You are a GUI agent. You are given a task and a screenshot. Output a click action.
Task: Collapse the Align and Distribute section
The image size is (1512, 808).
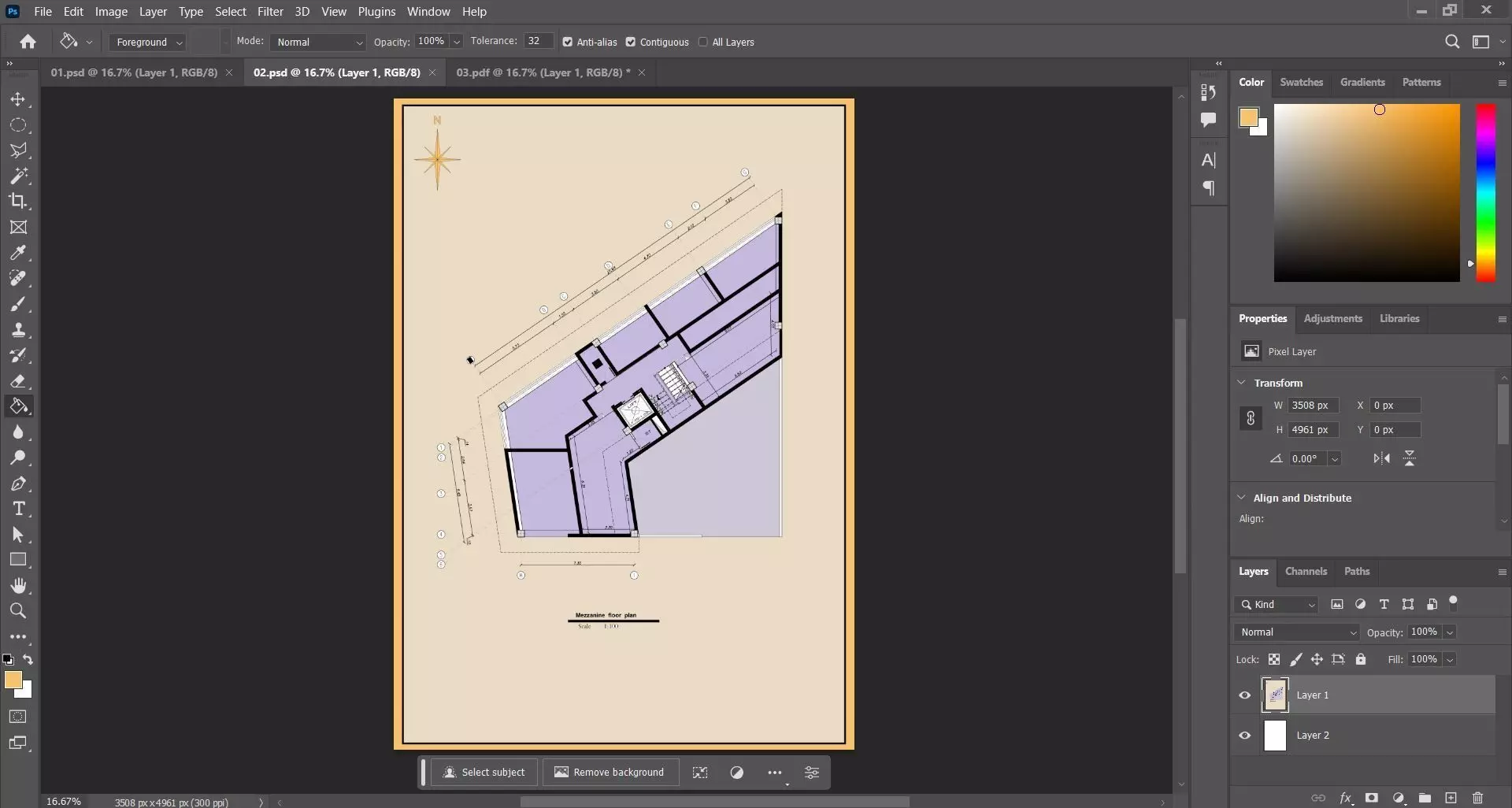pyautogui.click(x=1241, y=498)
